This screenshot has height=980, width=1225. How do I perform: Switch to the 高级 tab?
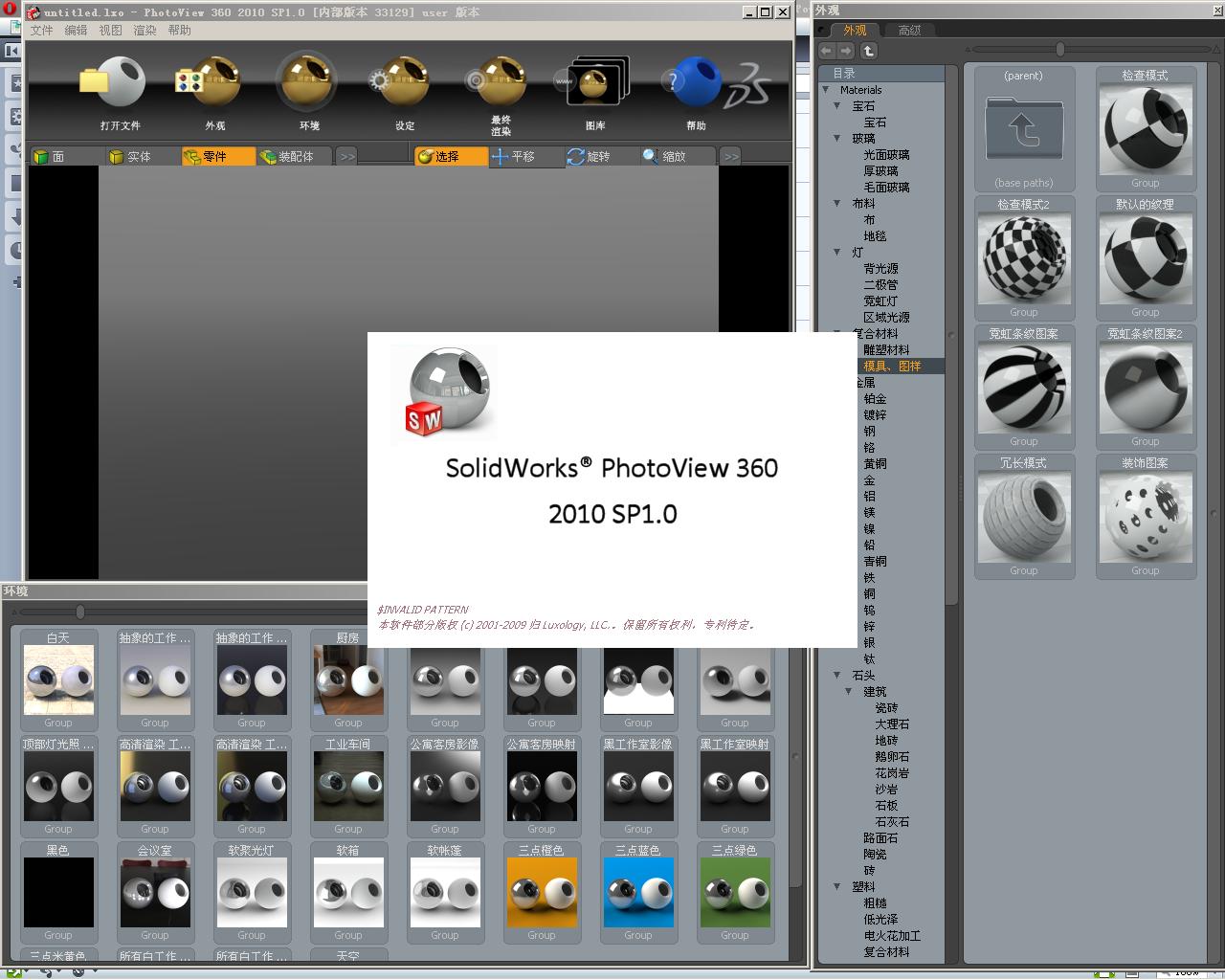point(909,30)
